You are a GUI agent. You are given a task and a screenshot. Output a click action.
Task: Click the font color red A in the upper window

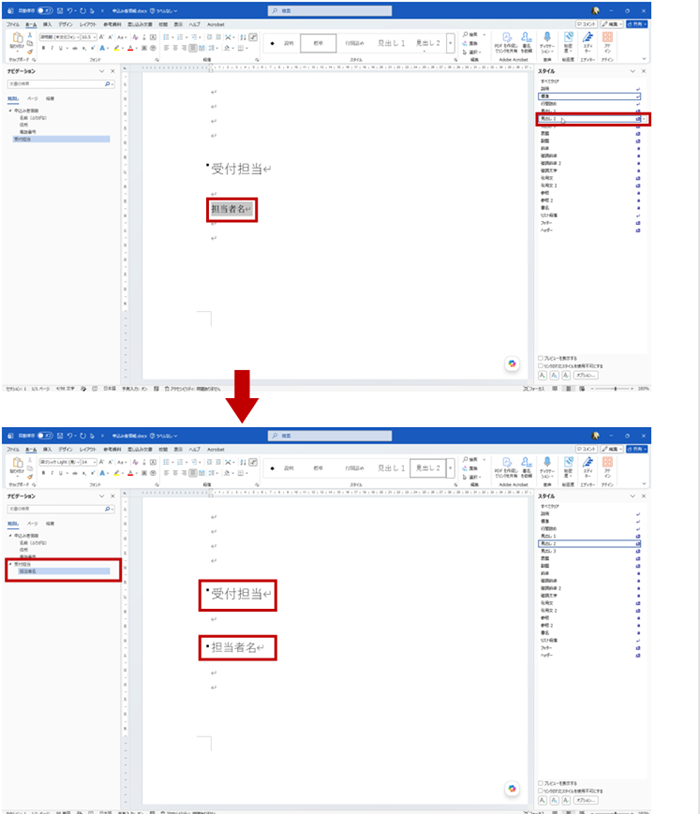pyautogui.click(x=130, y=48)
